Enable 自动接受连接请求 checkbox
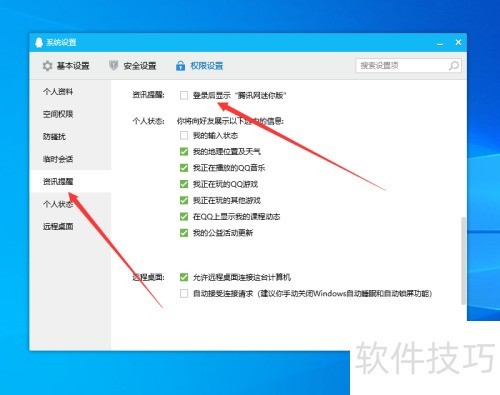500x395 pixels. tap(184, 294)
